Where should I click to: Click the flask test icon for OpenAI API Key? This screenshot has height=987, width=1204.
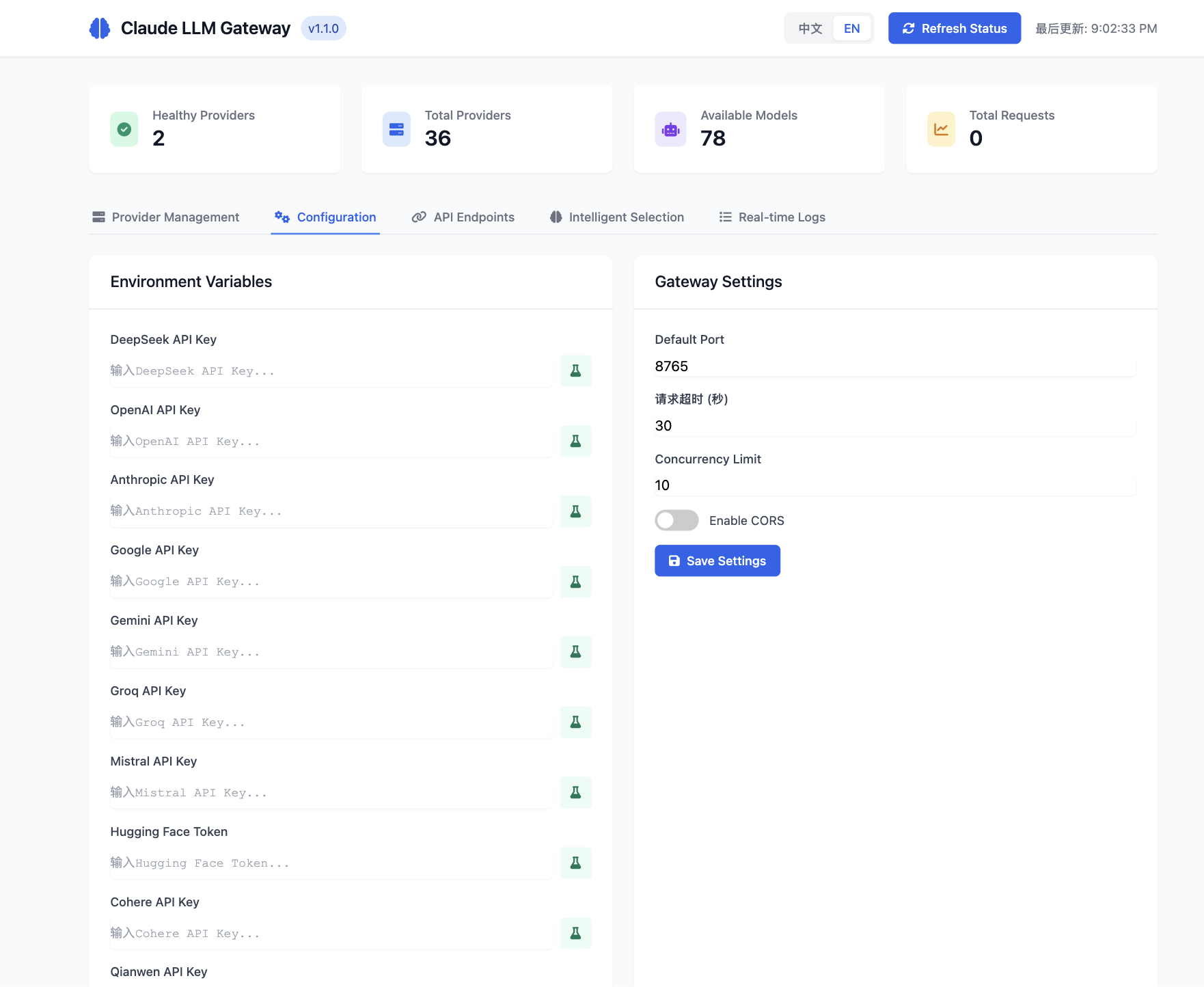[575, 441]
